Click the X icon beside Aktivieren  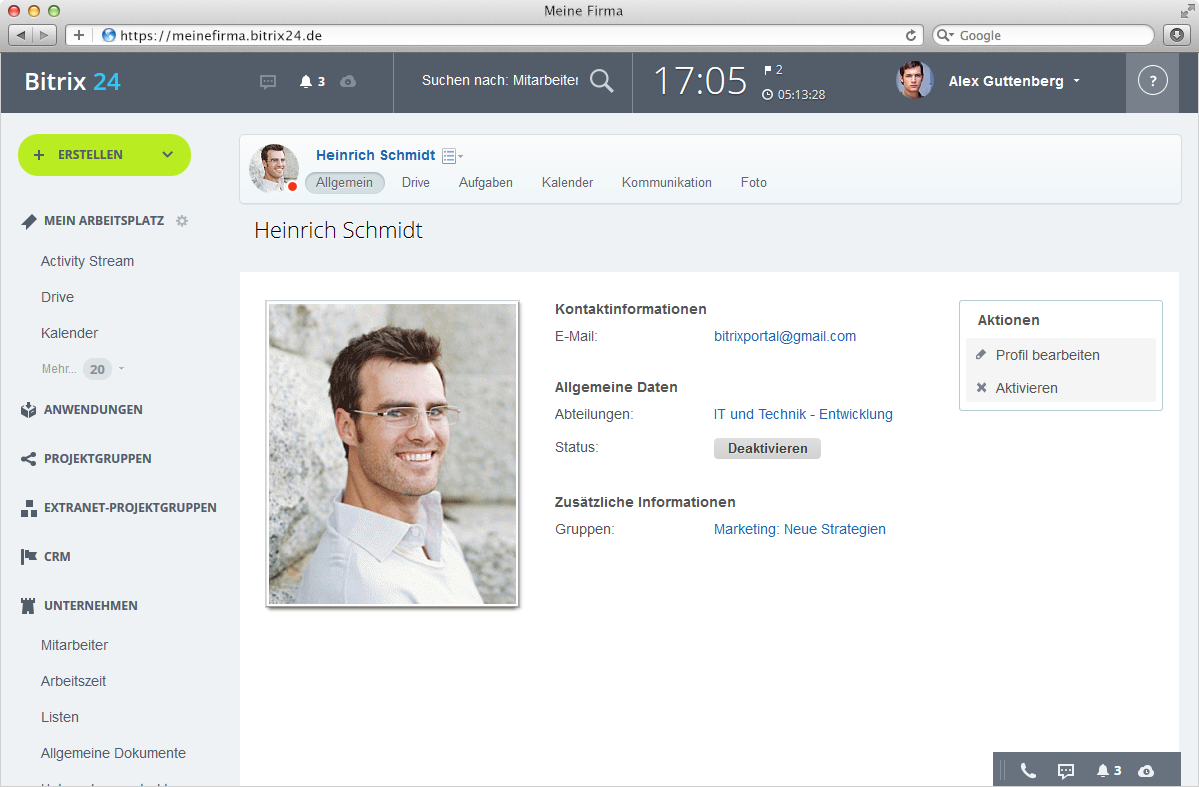pos(981,388)
